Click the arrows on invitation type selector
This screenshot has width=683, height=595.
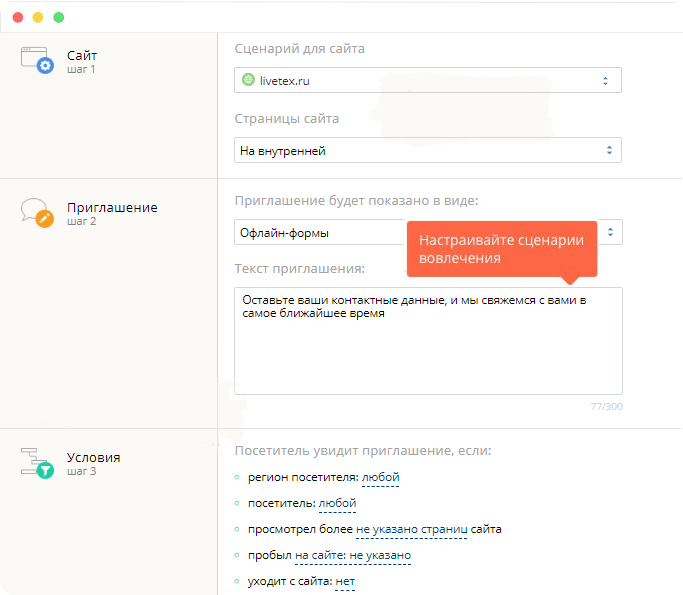click(x=610, y=232)
